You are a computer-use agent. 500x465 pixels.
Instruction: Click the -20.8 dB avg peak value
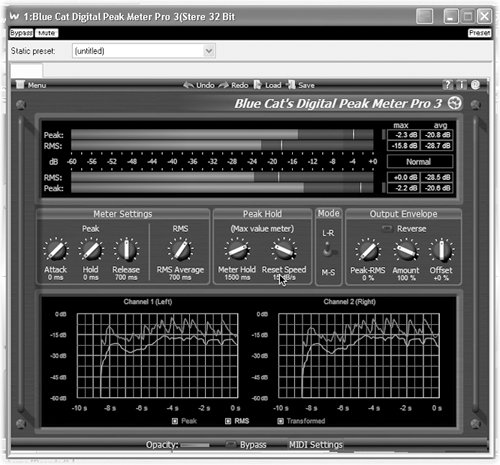[437, 135]
